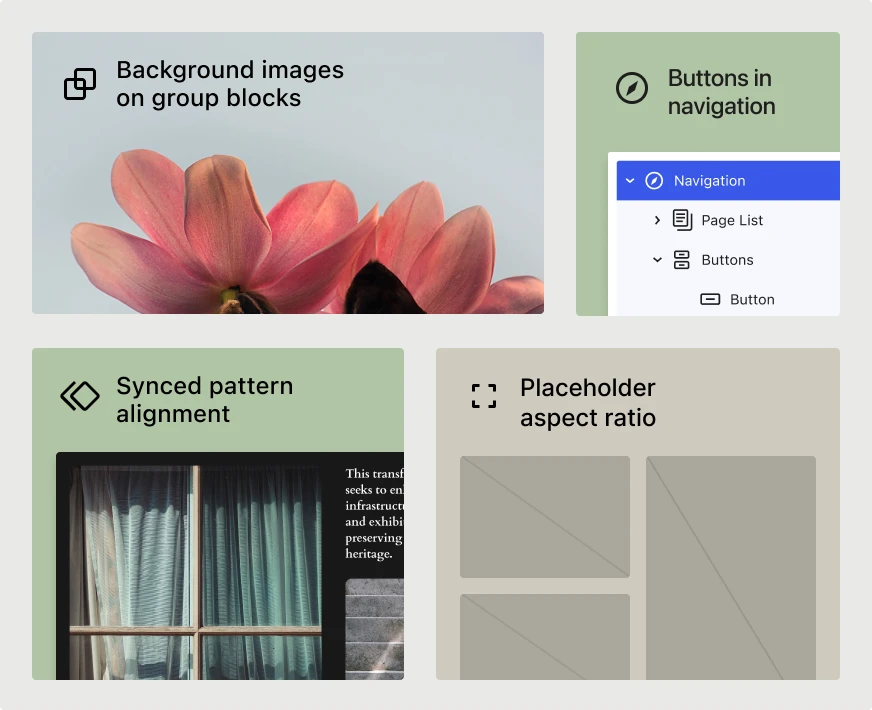Viewport: 872px width, 710px height.
Task: Select the tall placeholder image on the right
Action: (x=730, y=568)
